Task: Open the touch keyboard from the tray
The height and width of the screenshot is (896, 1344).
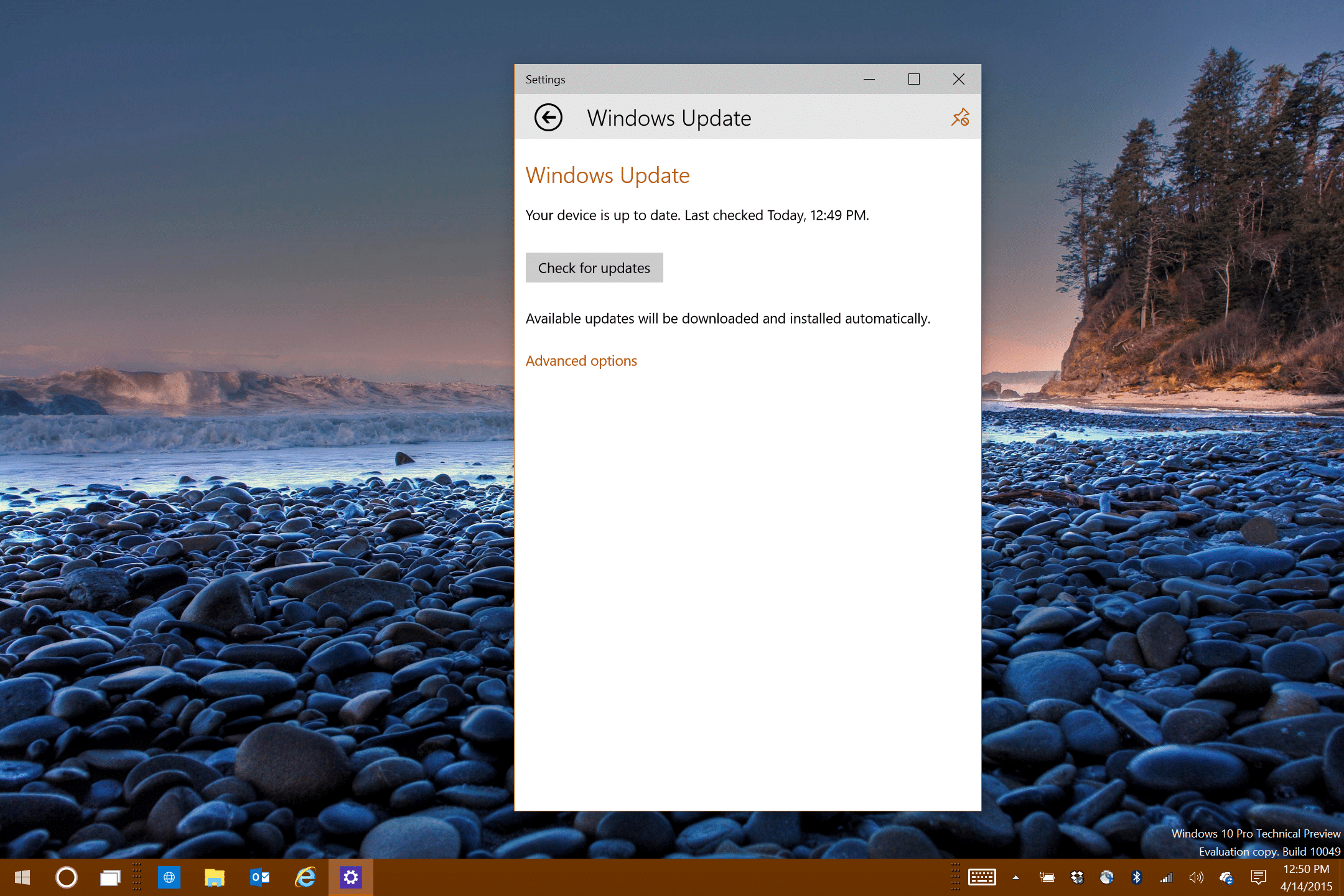Action: click(982, 877)
